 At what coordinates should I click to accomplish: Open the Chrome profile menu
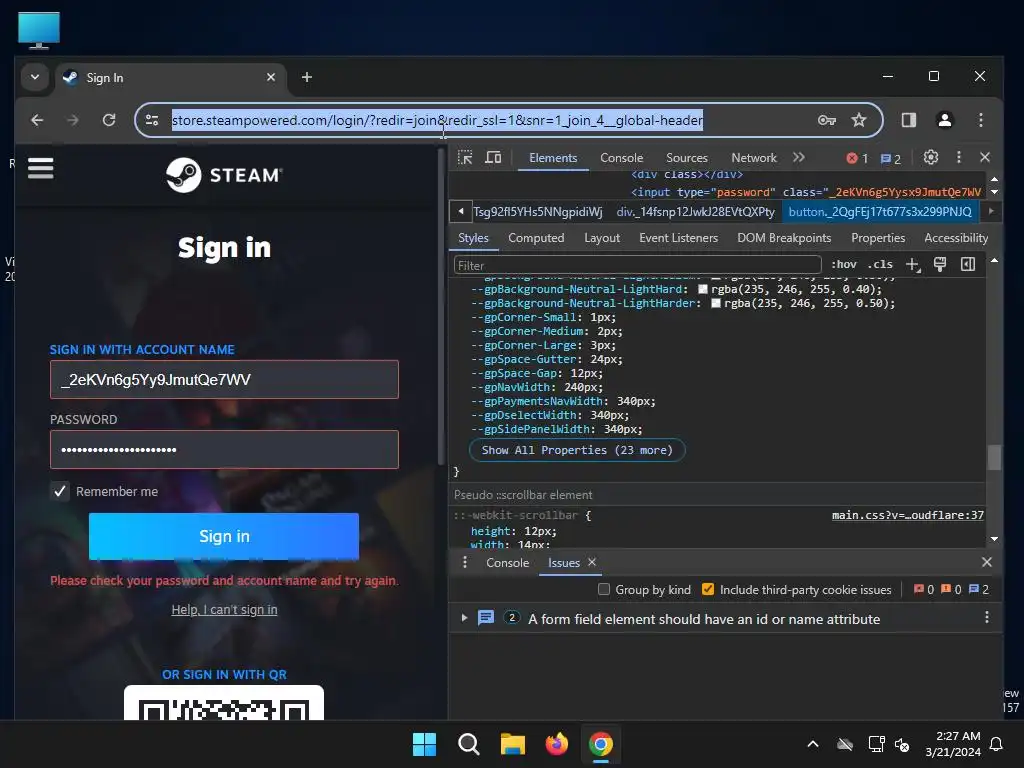(944, 120)
